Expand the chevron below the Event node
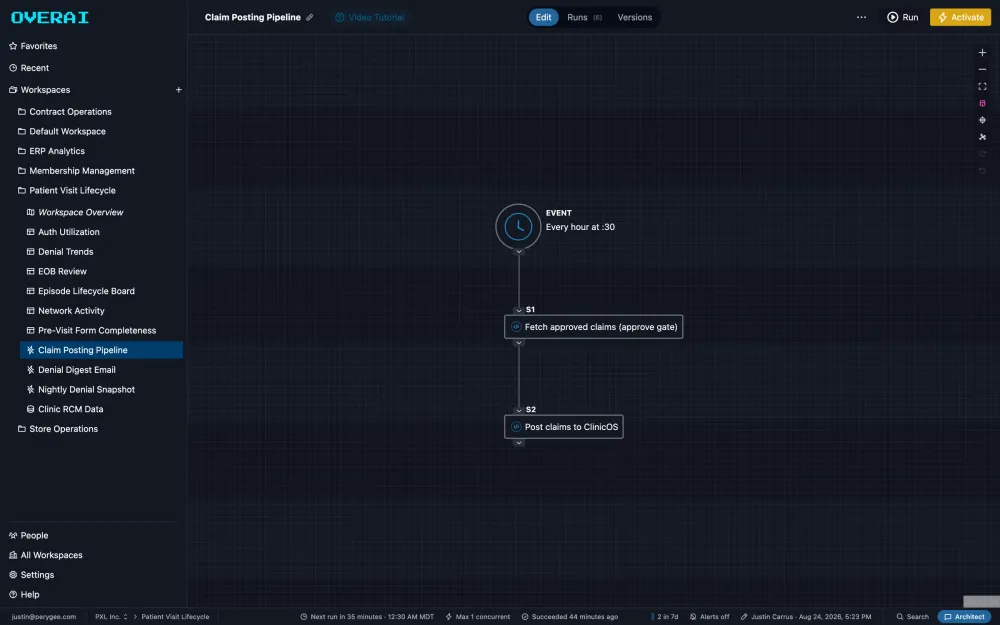The image size is (1000, 625). (x=519, y=252)
